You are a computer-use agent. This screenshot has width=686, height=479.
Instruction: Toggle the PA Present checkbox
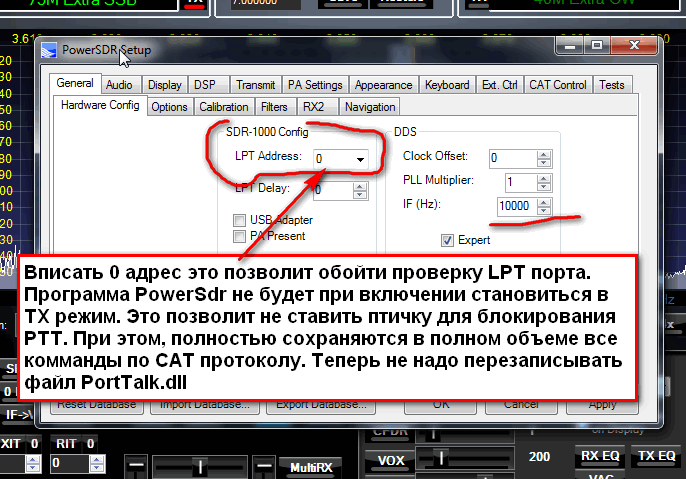tap(239, 237)
